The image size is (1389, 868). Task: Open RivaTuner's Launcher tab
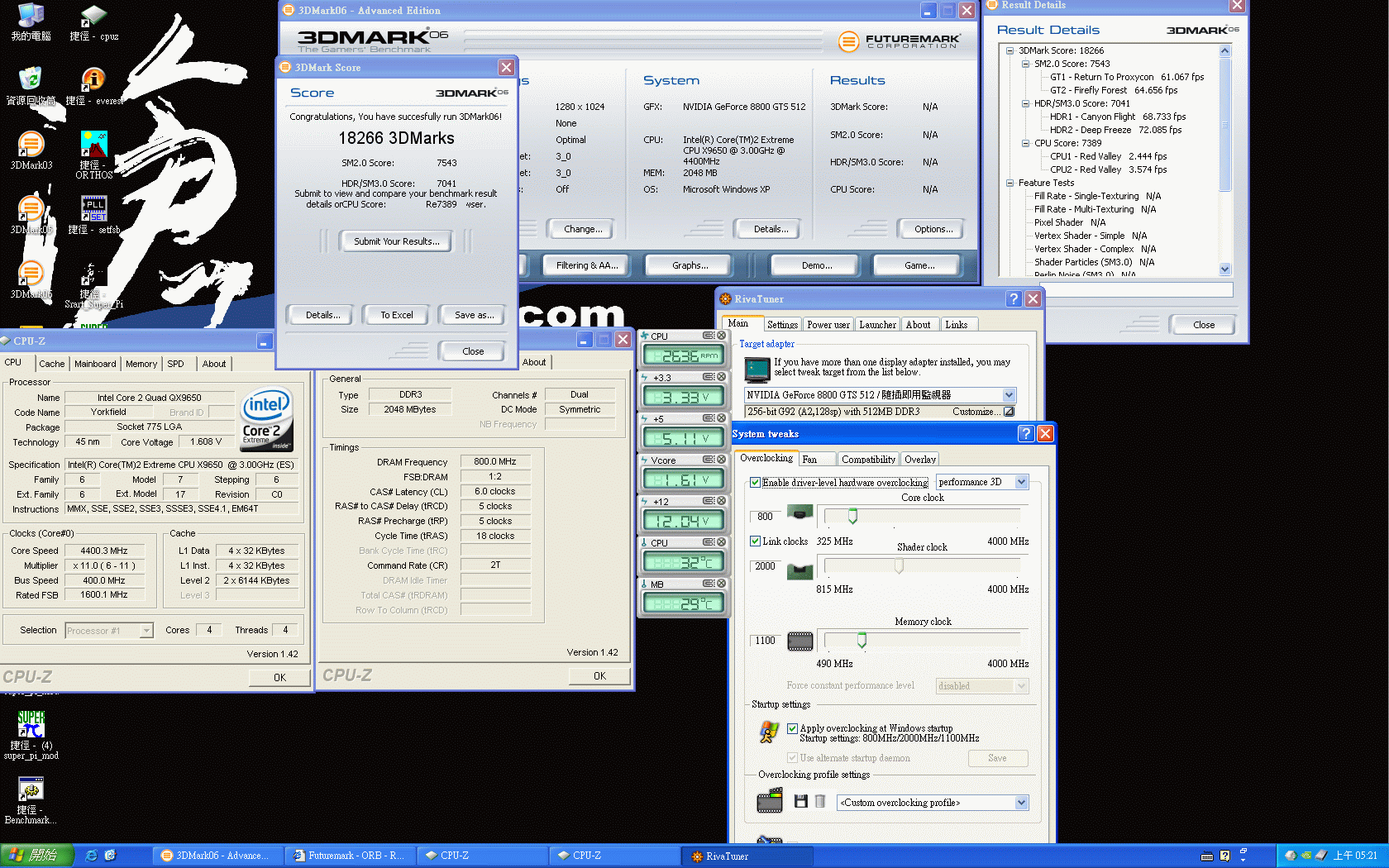pos(877,325)
